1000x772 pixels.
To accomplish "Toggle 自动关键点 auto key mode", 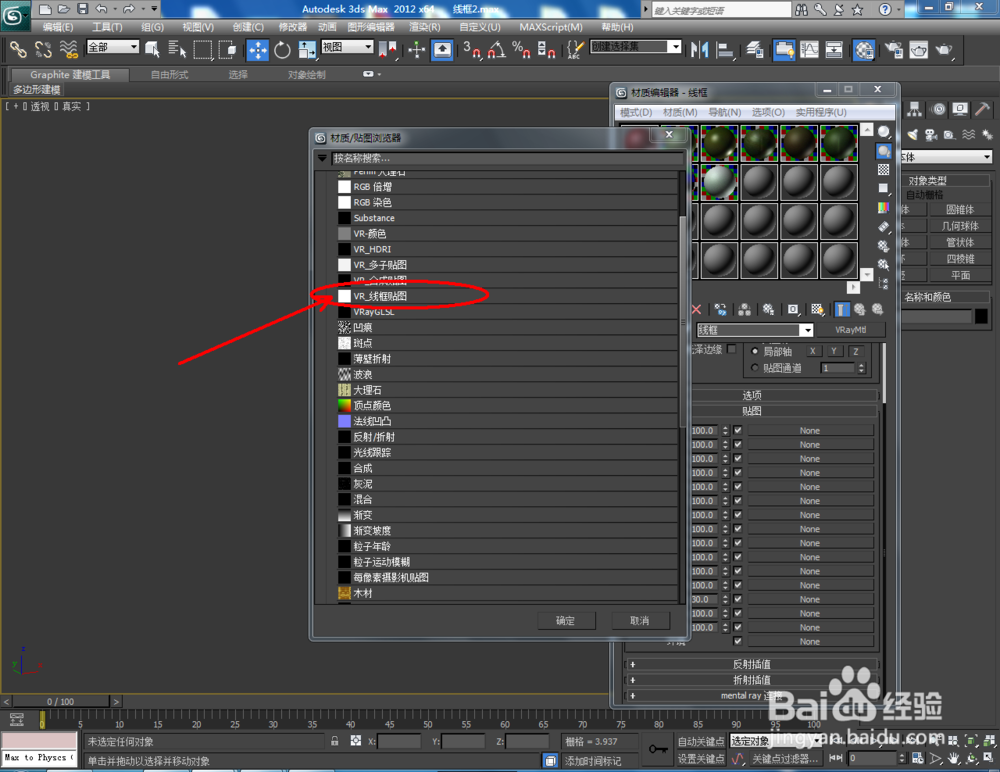I will 701,741.
